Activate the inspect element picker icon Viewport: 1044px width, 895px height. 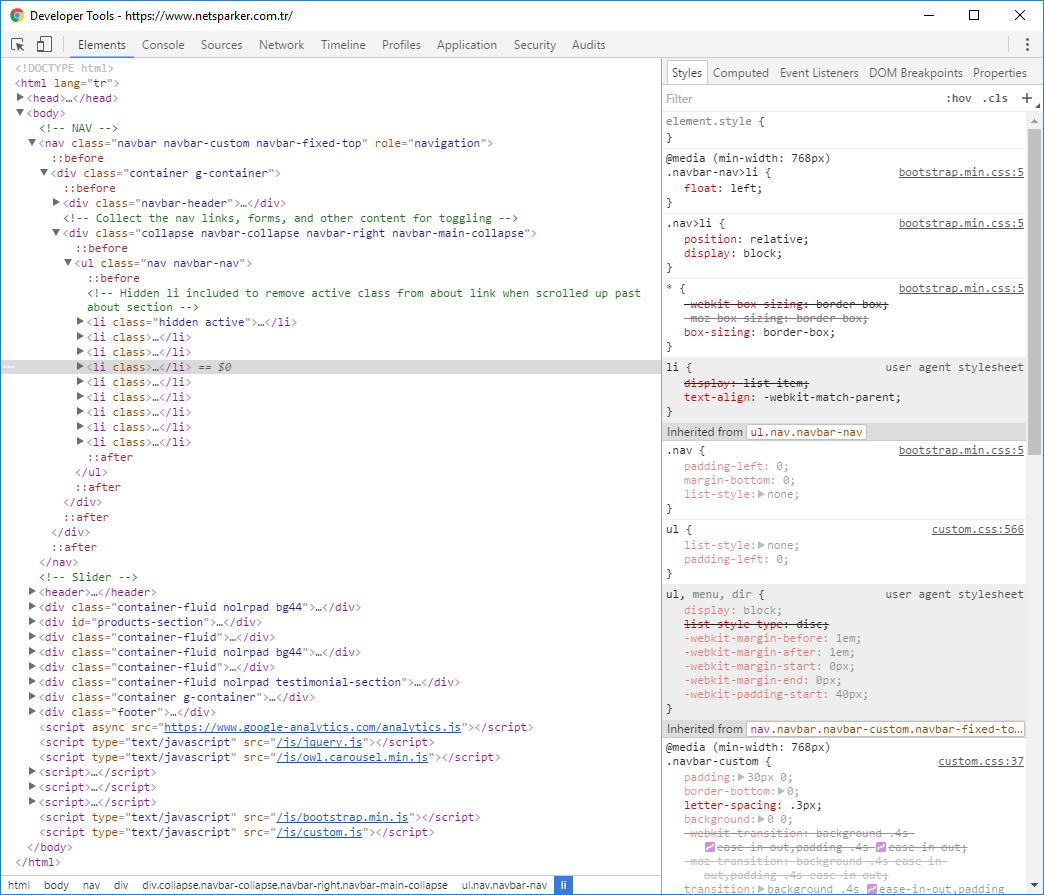pos(18,45)
